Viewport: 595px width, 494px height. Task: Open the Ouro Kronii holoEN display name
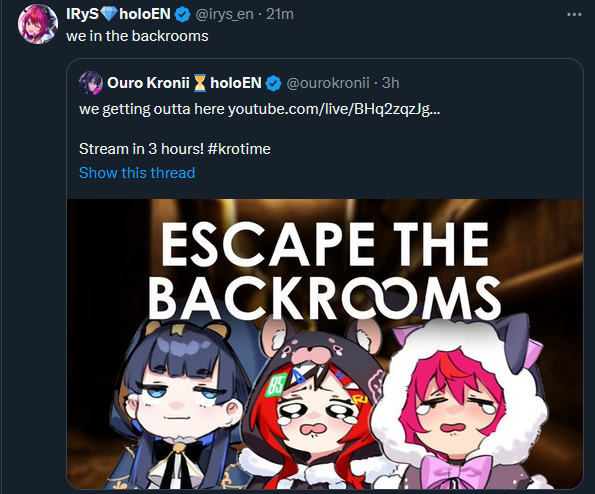pyautogui.click(x=184, y=83)
